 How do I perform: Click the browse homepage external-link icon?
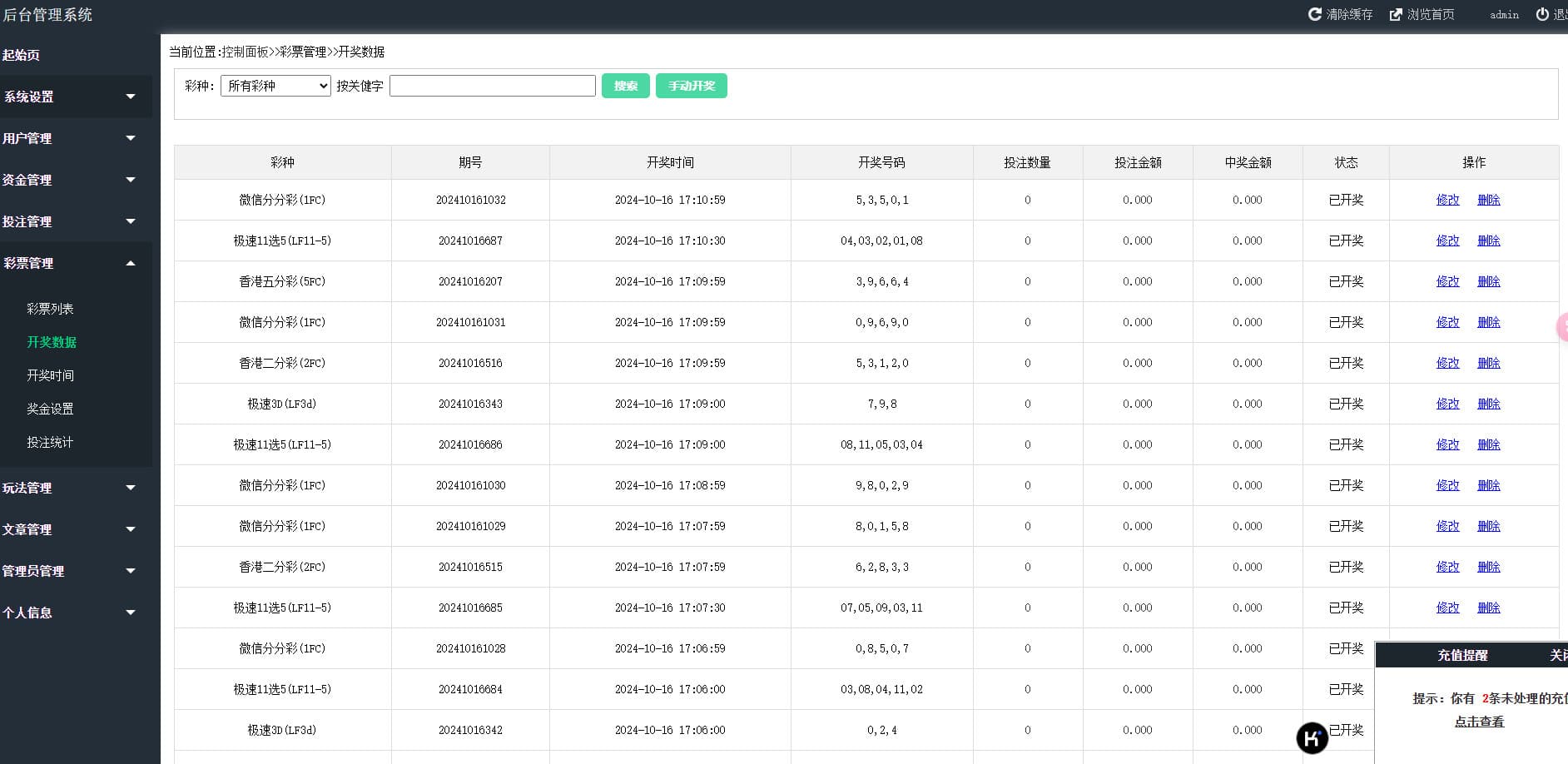(x=1396, y=14)
